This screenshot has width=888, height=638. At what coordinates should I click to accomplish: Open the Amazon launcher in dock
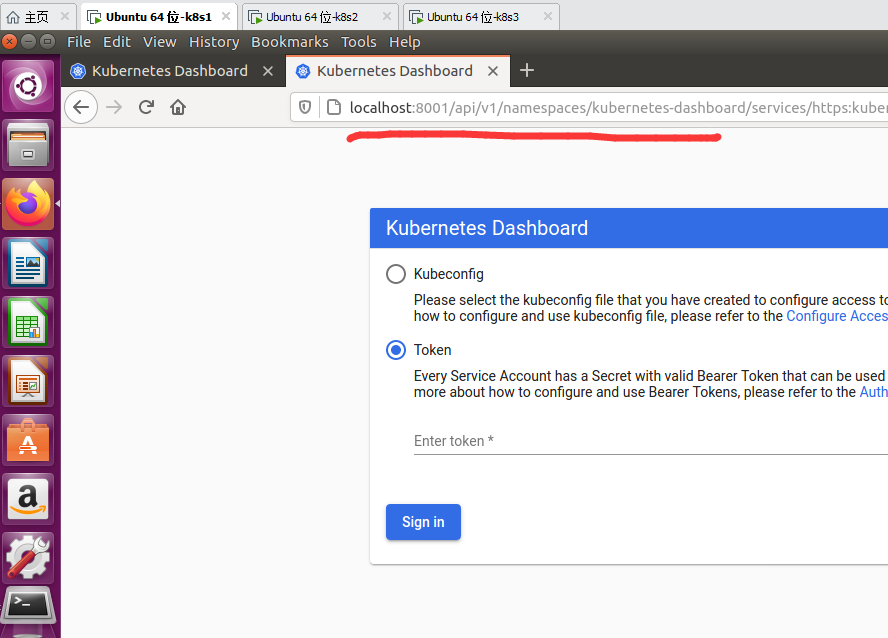[x=28, y=498]
